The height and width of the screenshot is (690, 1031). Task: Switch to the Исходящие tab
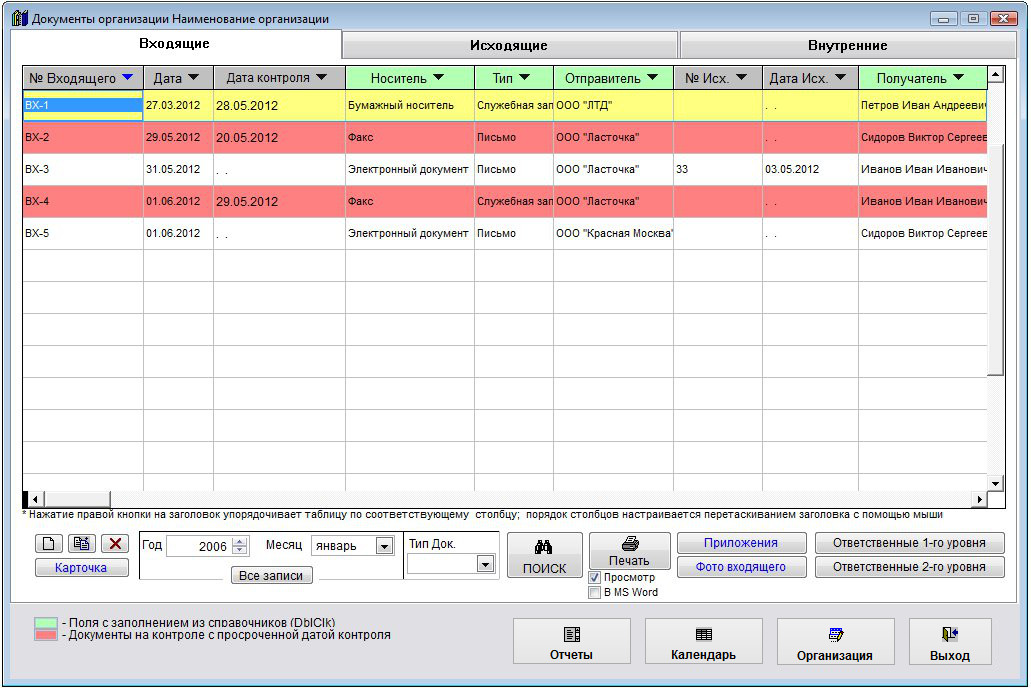click(x=509, y=46)
